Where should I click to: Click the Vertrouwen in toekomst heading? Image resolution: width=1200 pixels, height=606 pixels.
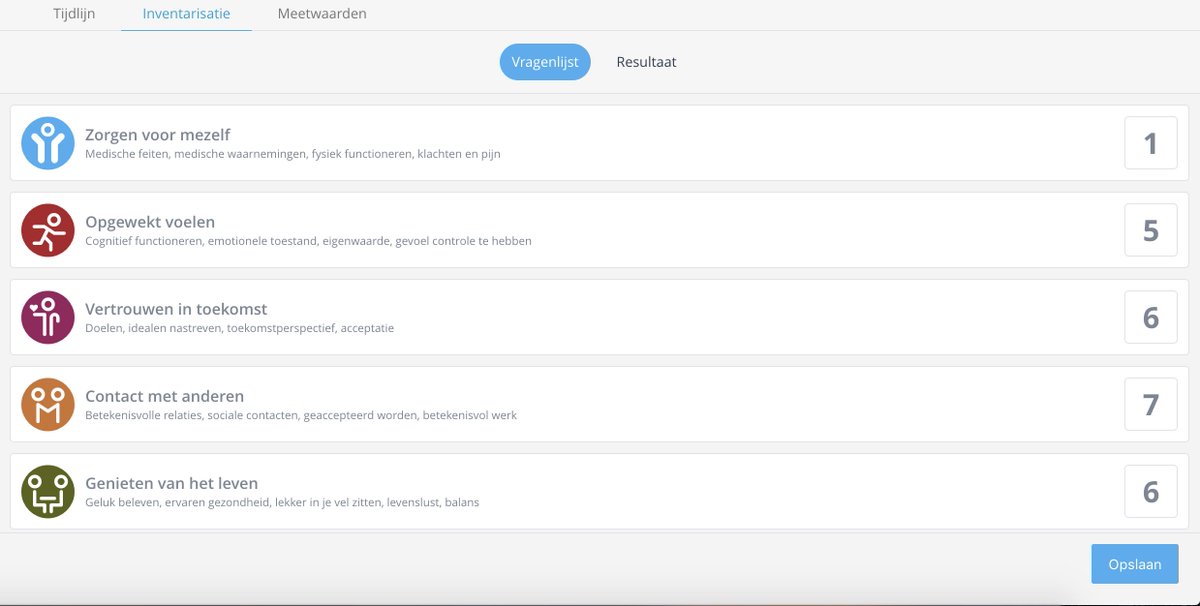click(176, 309)
